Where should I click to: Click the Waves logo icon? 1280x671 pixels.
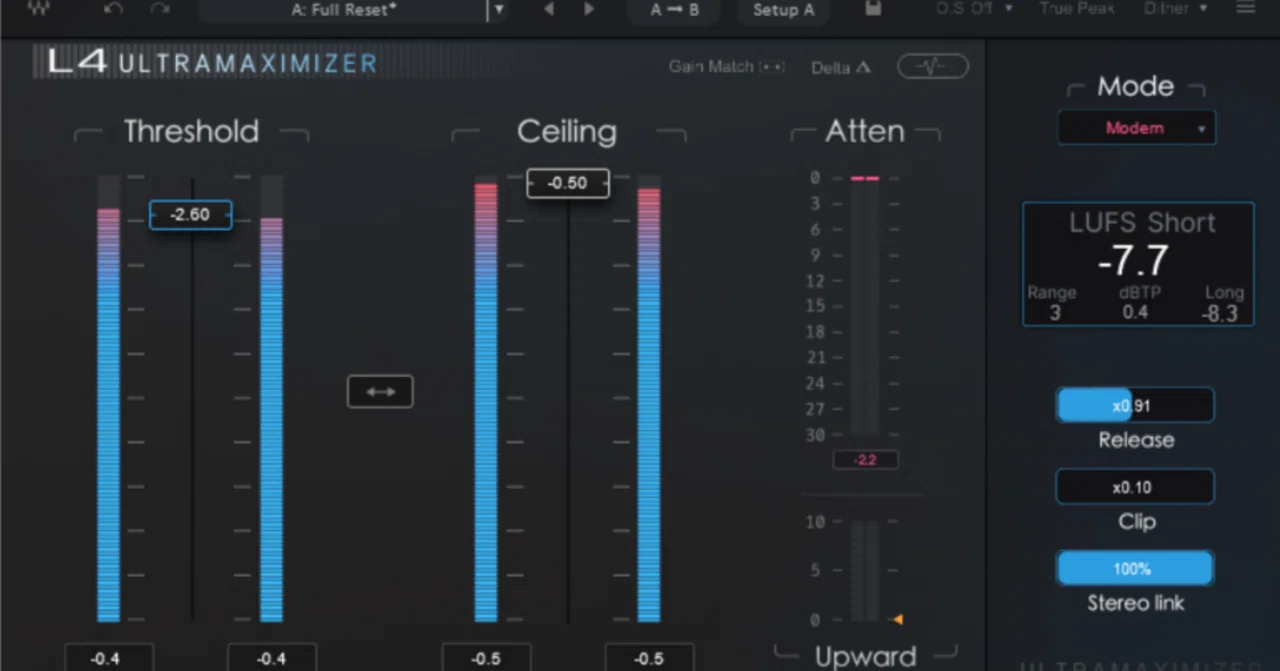(39, 8)
